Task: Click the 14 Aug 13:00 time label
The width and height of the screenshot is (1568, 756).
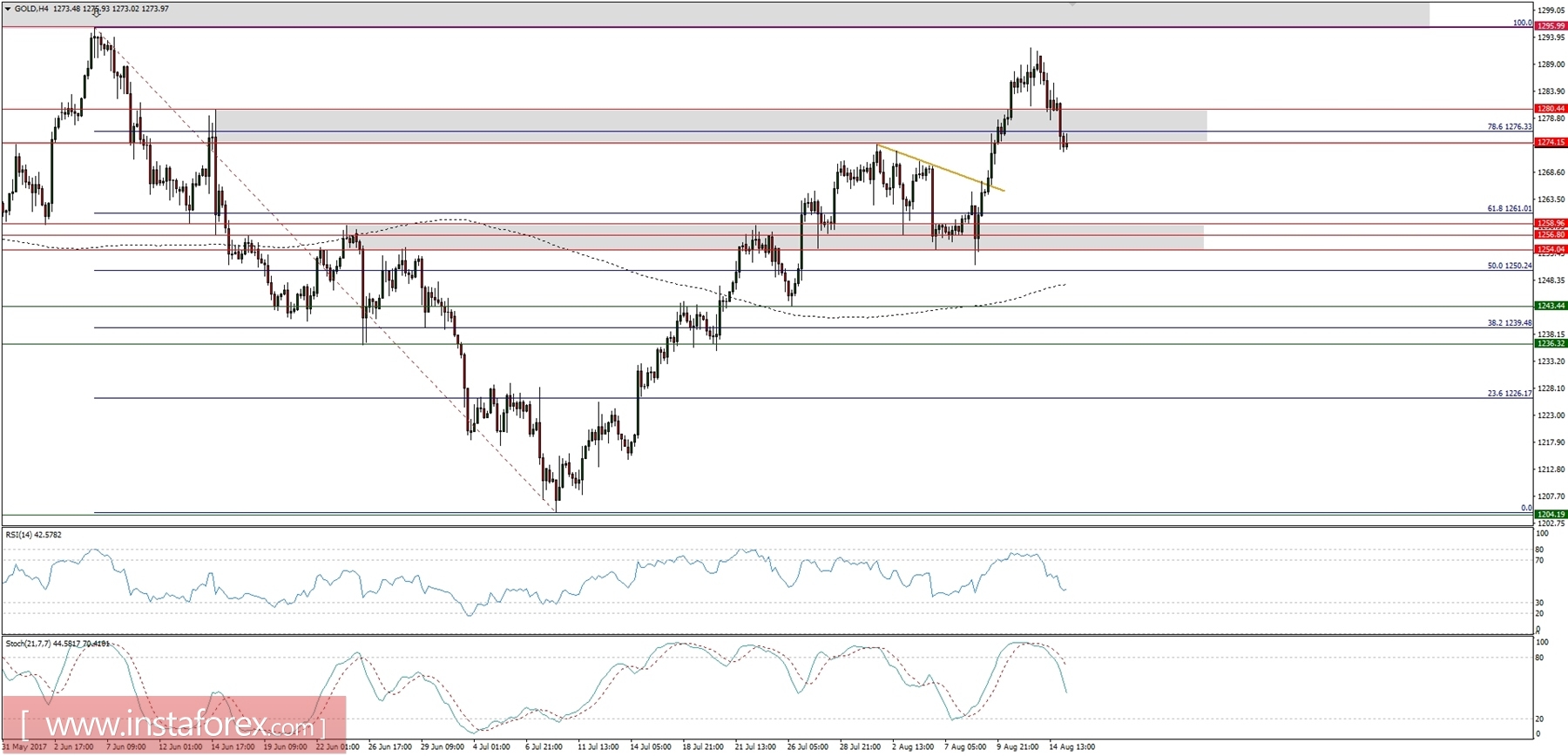Action: (x=1071, y=746)
